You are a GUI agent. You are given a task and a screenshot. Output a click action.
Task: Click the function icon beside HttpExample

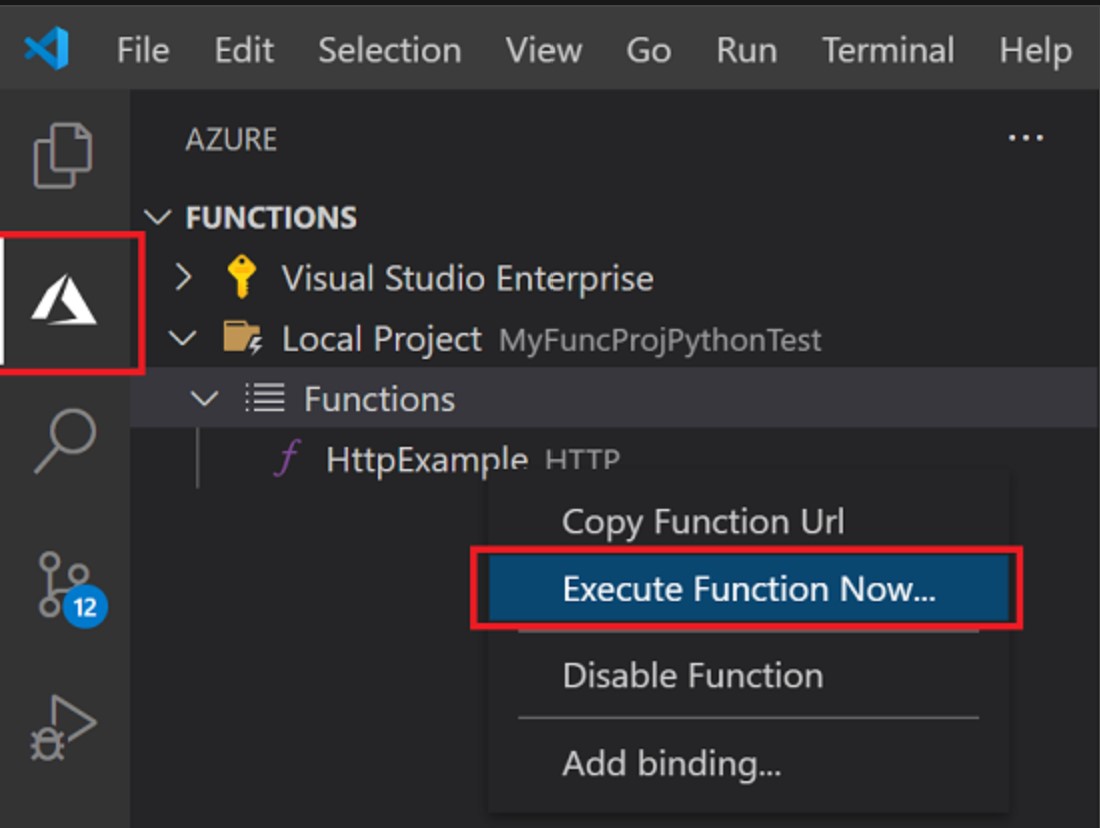pos(288,458)
